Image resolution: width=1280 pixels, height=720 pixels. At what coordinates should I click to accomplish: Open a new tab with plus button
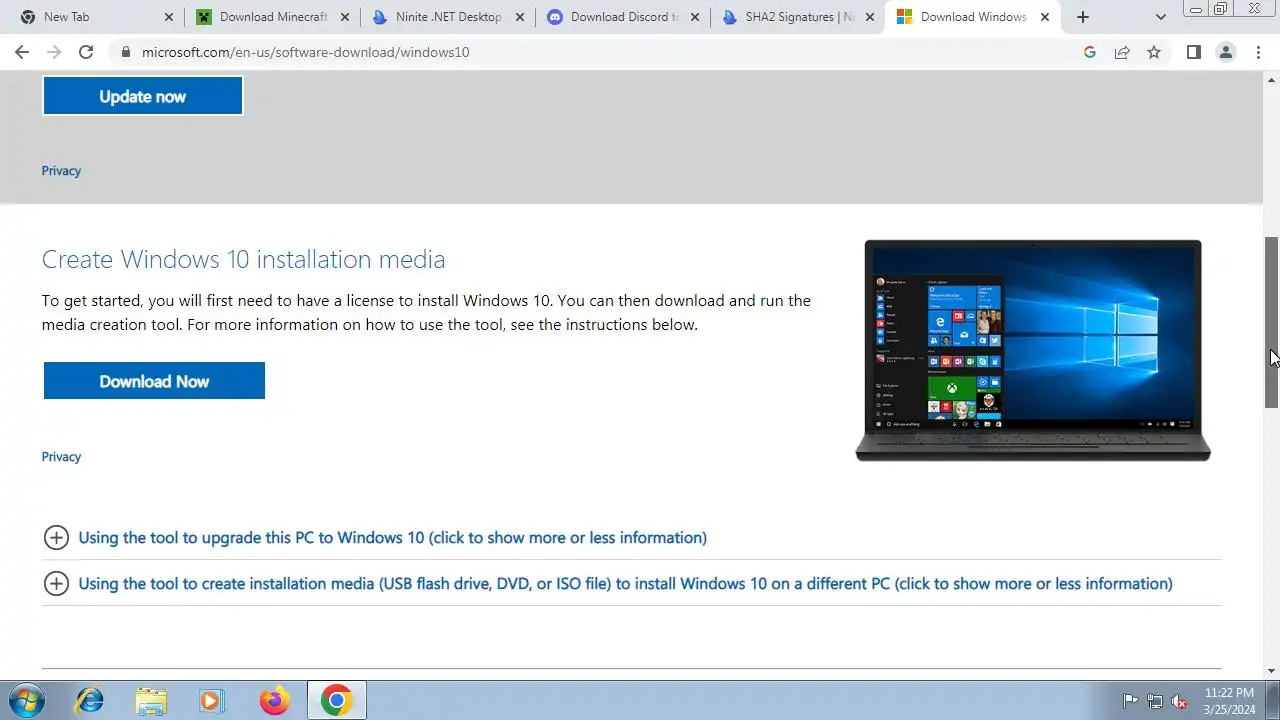pyautogui.click(x=1083, y=17)
